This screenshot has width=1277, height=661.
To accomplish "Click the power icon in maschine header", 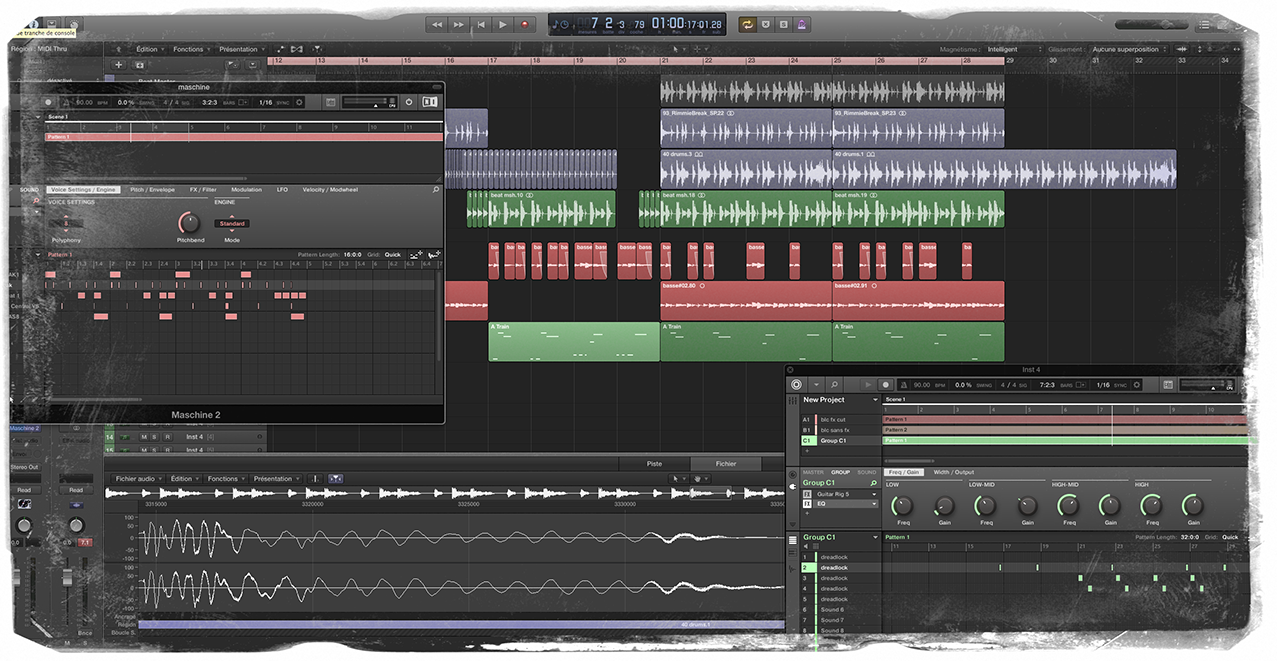I will point(409,102).
